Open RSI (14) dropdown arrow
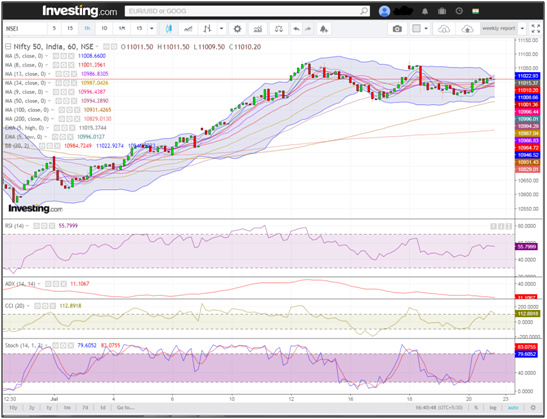The height and width of the screenshot is (419, 547). point(27,226)
